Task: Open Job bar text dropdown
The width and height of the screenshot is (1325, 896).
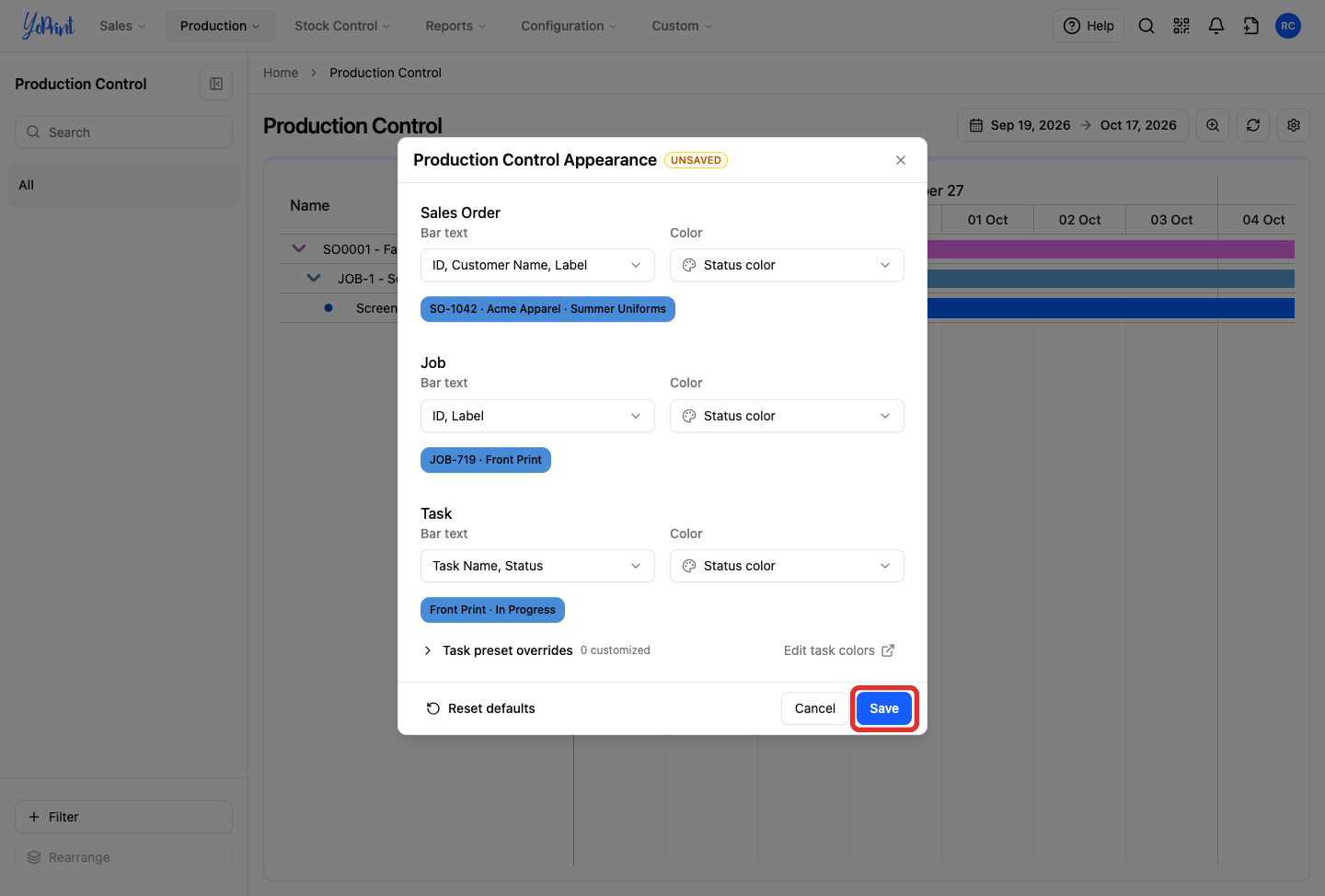Action: coord(537,416)
